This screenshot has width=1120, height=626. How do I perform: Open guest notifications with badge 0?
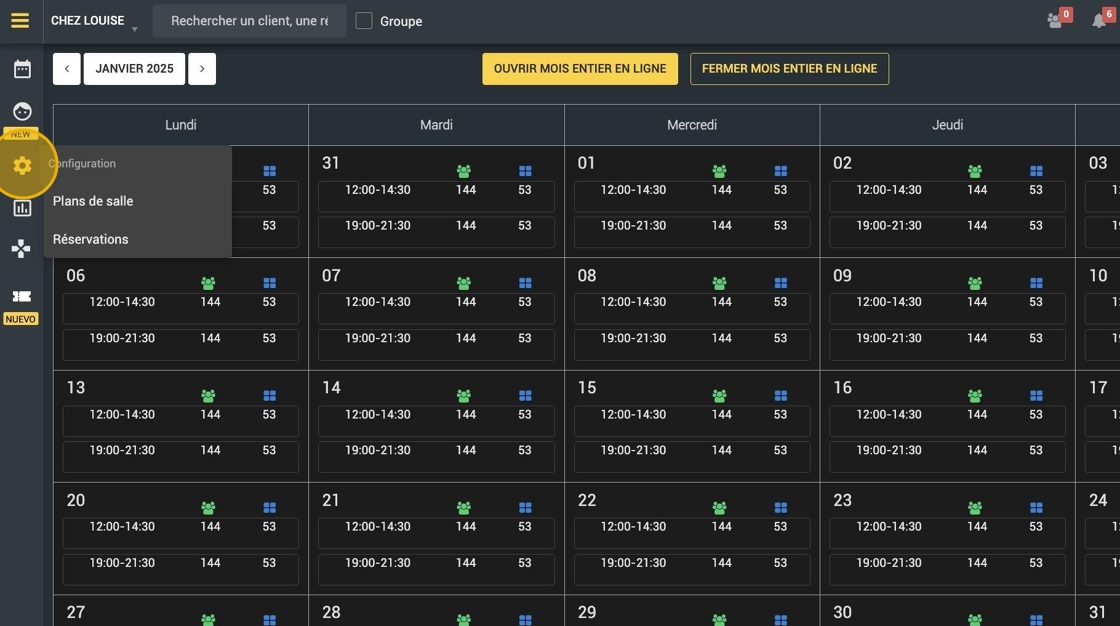1056,21
